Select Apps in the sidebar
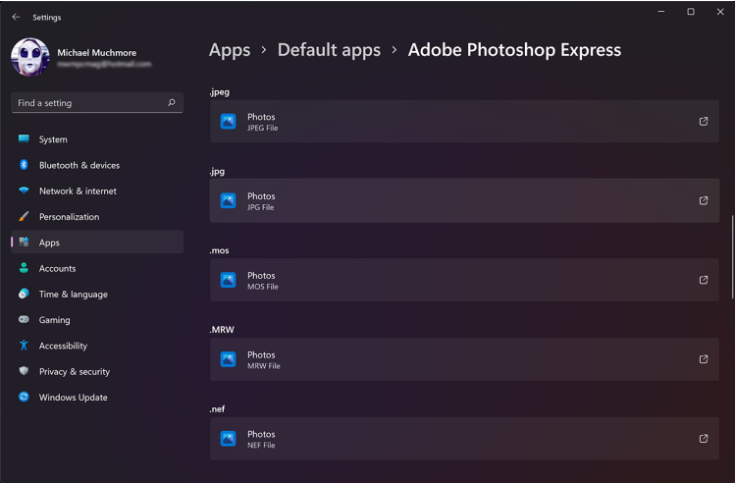The height and width of the screenshot is (483, 735). pyautogui.click(x=97, y=242)
